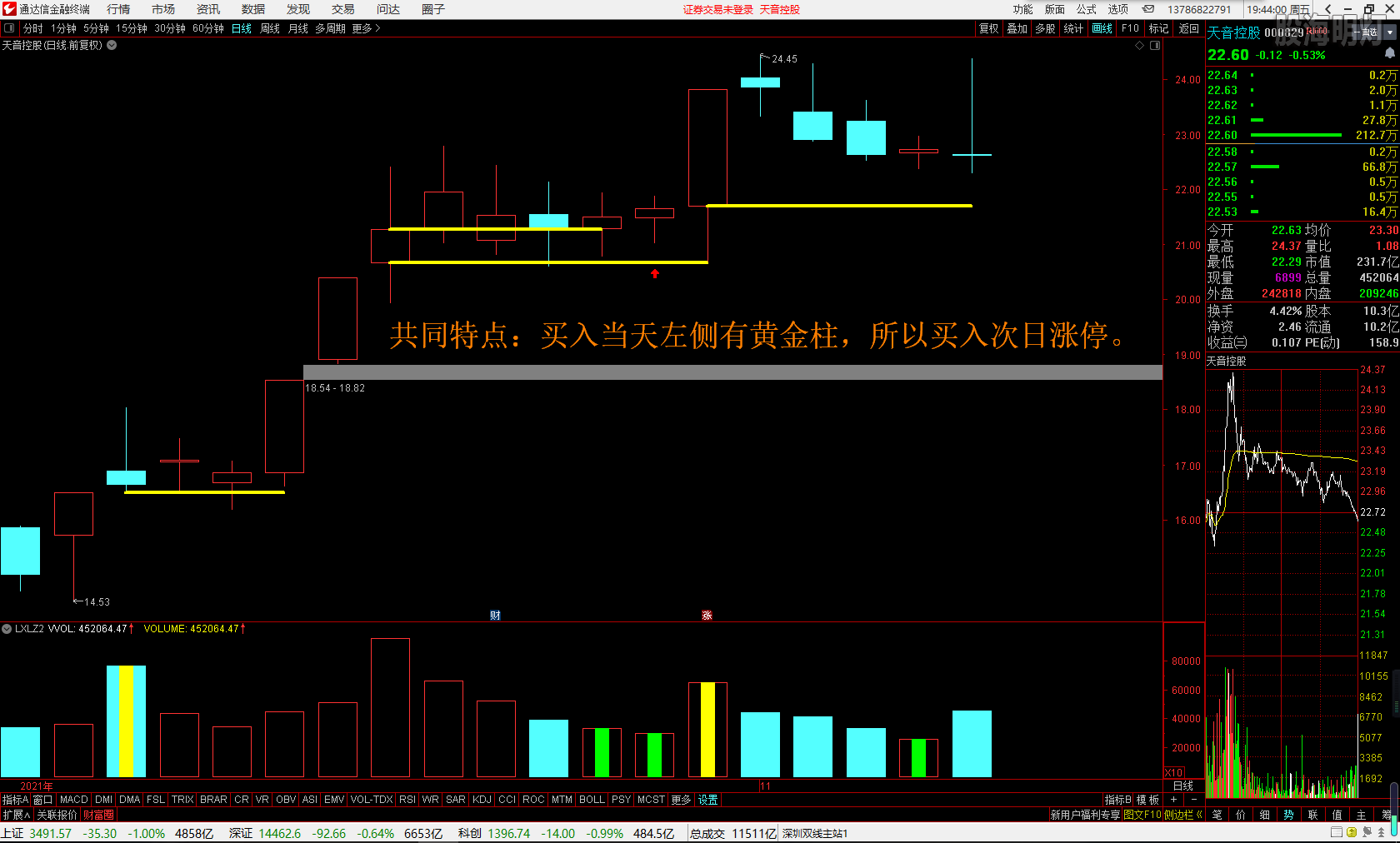Toggle the side panel icon above the chart

tap(1155, 45)
